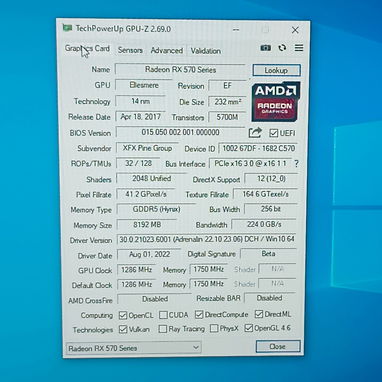382x382 pixels.
Task: Click the Shaders value 2048 Unified
Action: (151, 179)
